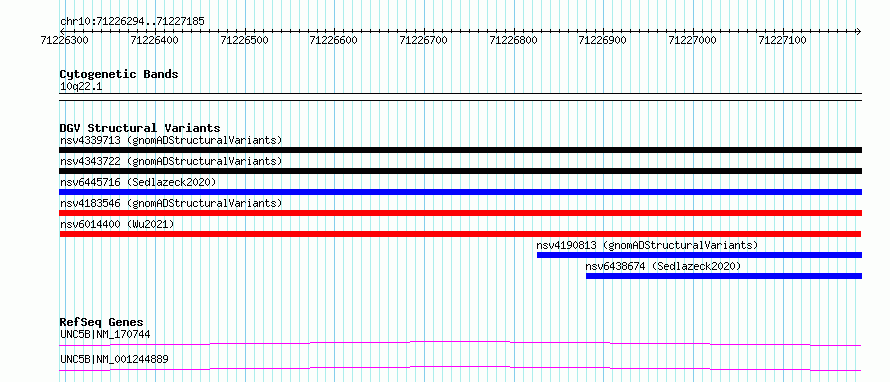Click the black bar of nsv4339713
This screenshot has width=890, height=382.
click(460, 150)
